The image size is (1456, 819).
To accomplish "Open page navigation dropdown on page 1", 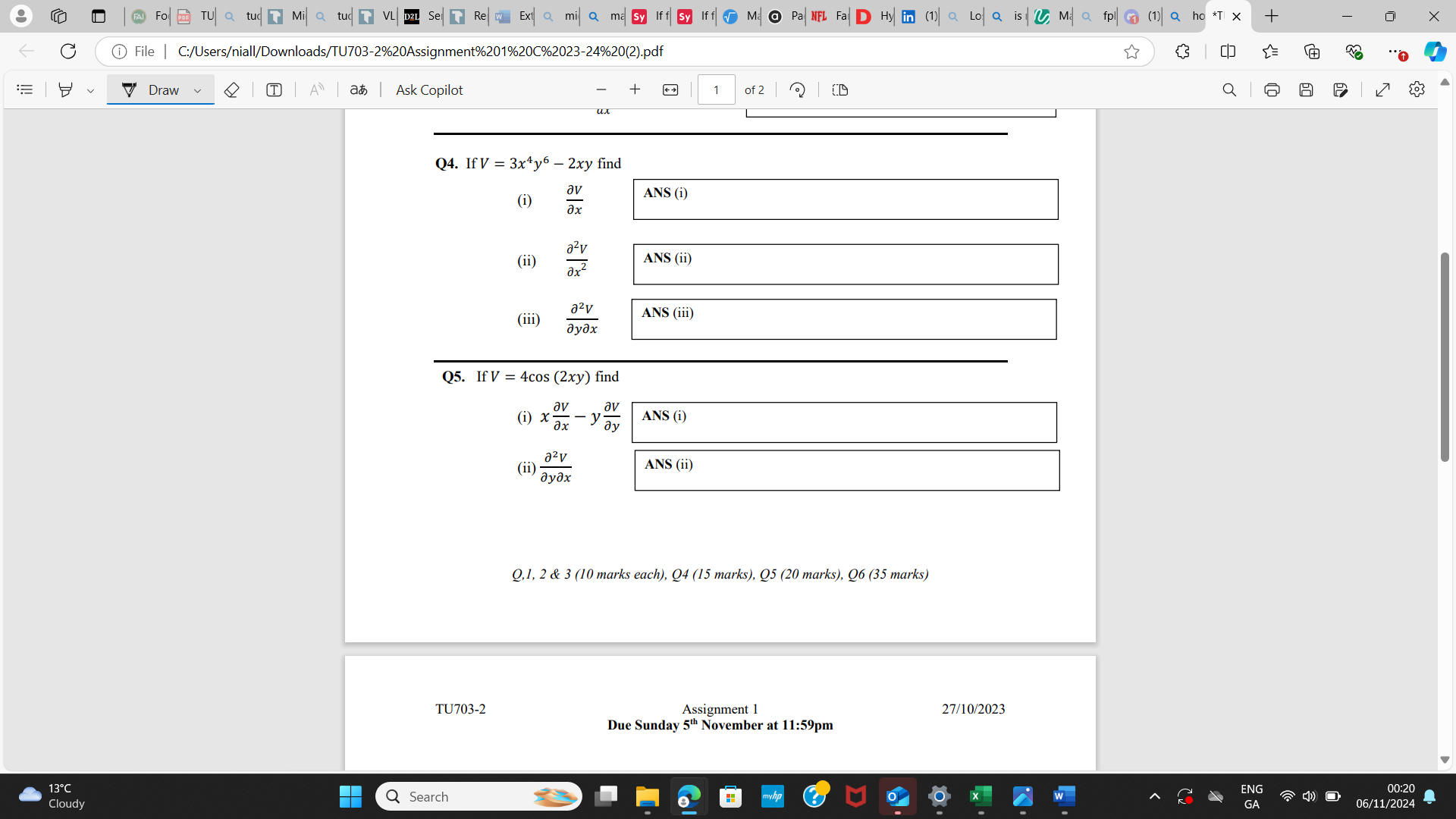I will 716,90.
